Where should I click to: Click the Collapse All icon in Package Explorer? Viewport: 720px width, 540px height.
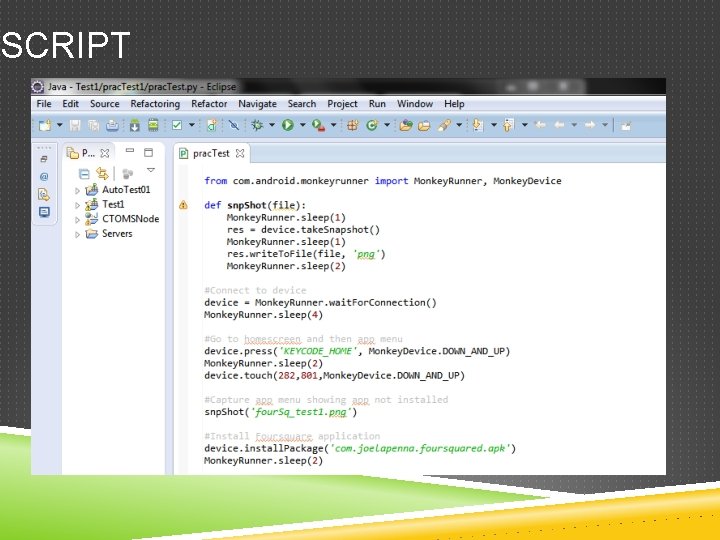[84, 174]
